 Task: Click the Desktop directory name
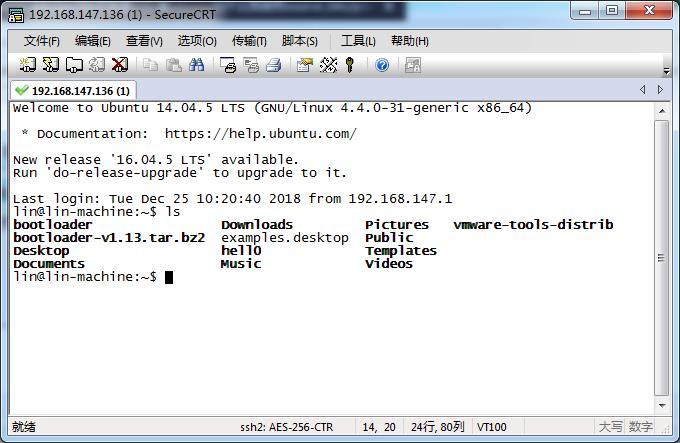point(41,251)
